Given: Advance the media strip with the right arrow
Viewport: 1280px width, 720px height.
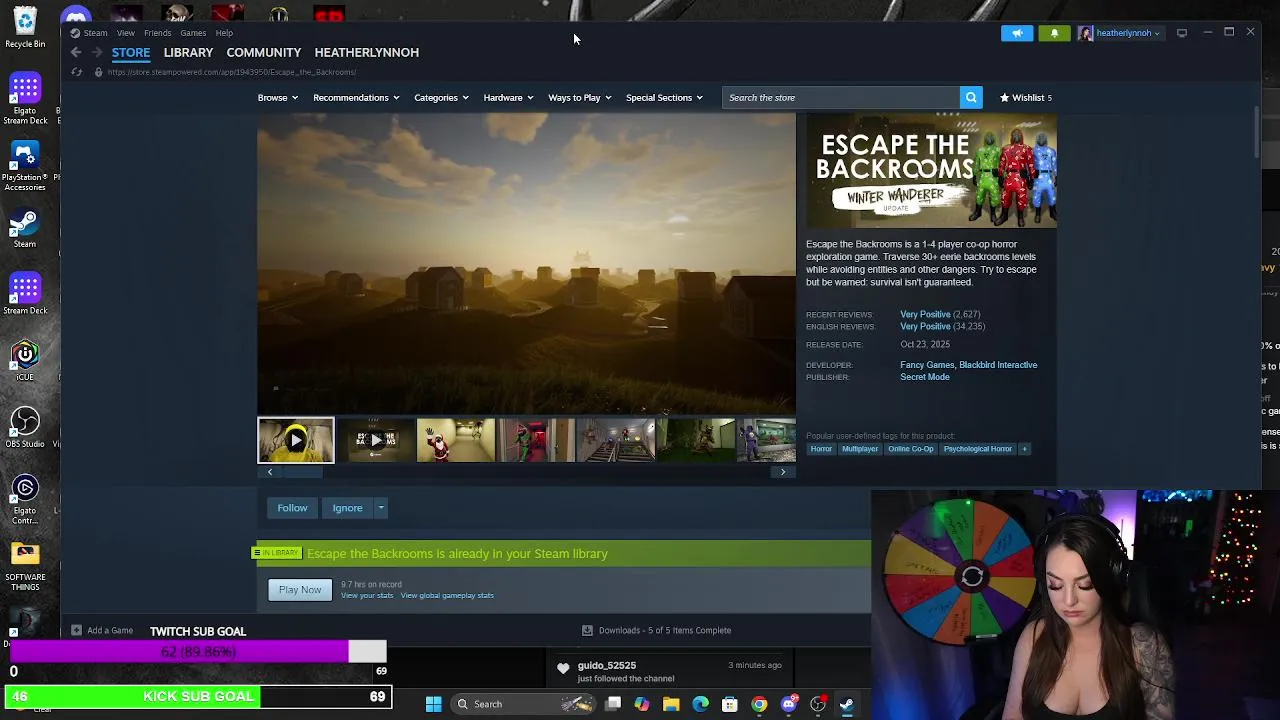Looking at the screenshot, I should click(783, 472).
